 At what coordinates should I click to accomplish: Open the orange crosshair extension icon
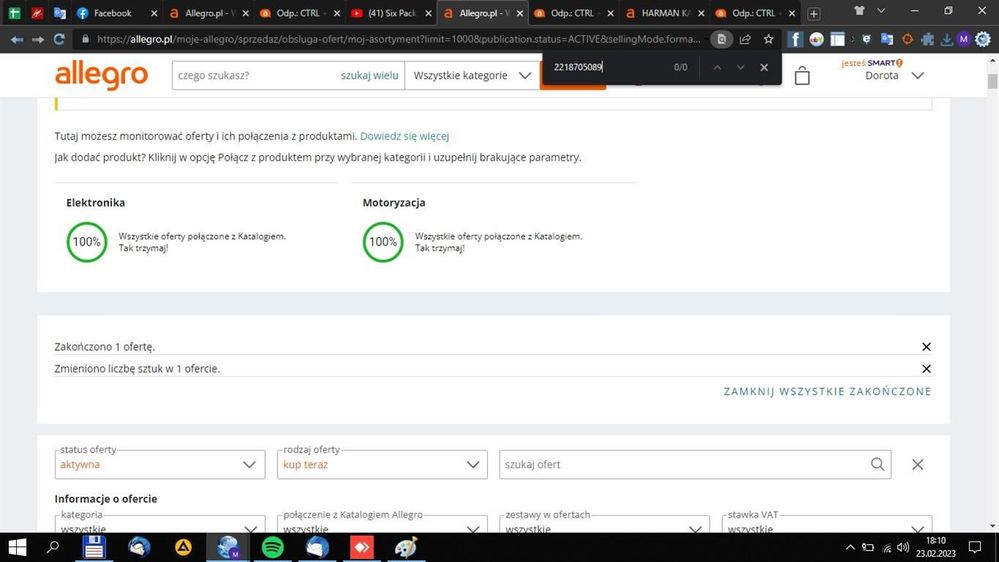click(907, 40)
